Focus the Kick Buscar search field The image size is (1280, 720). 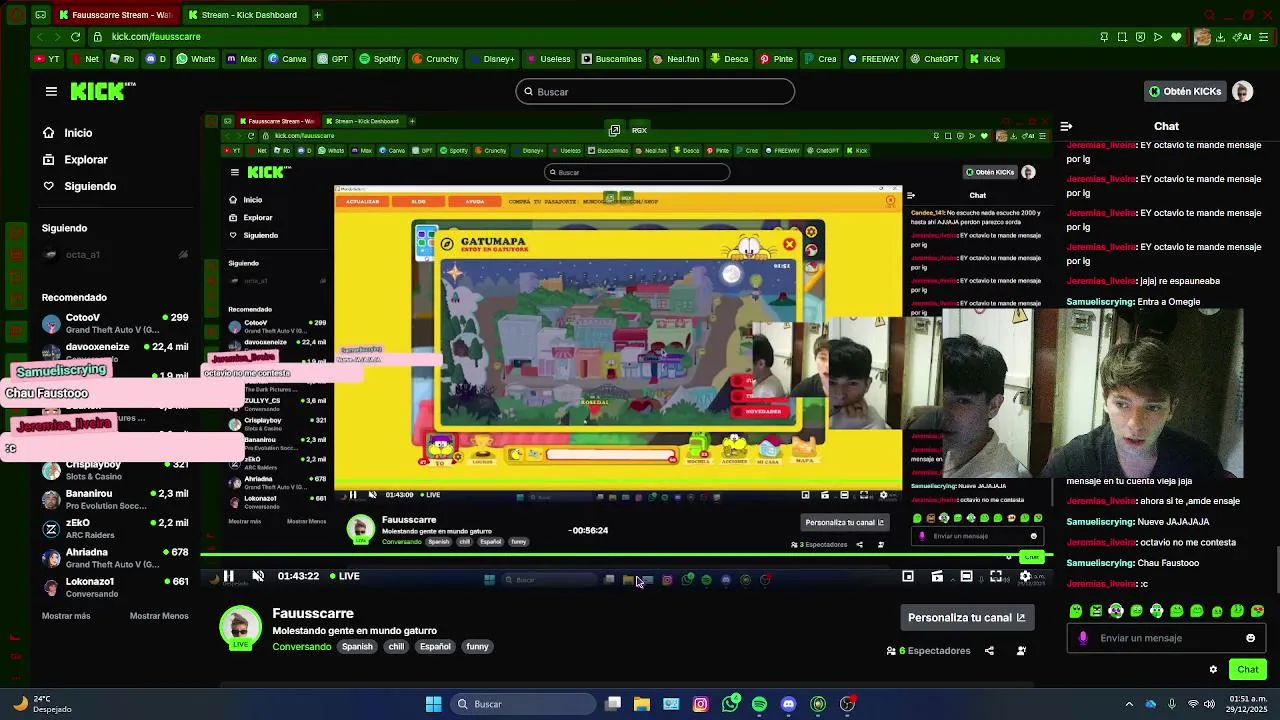[x=655, y=92]
